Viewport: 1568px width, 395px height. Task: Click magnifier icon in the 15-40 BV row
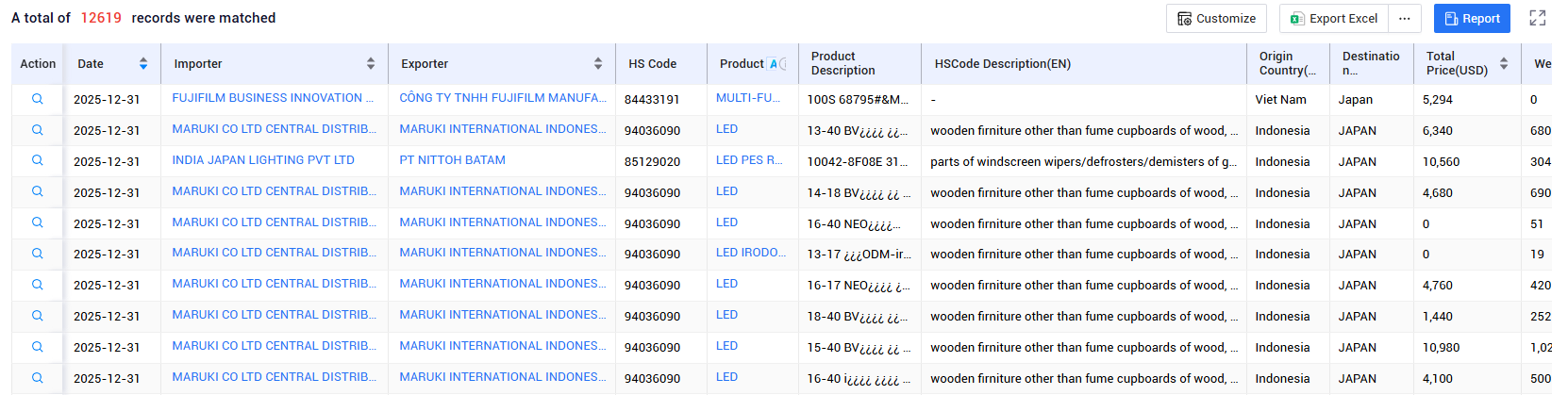(38, 347)
